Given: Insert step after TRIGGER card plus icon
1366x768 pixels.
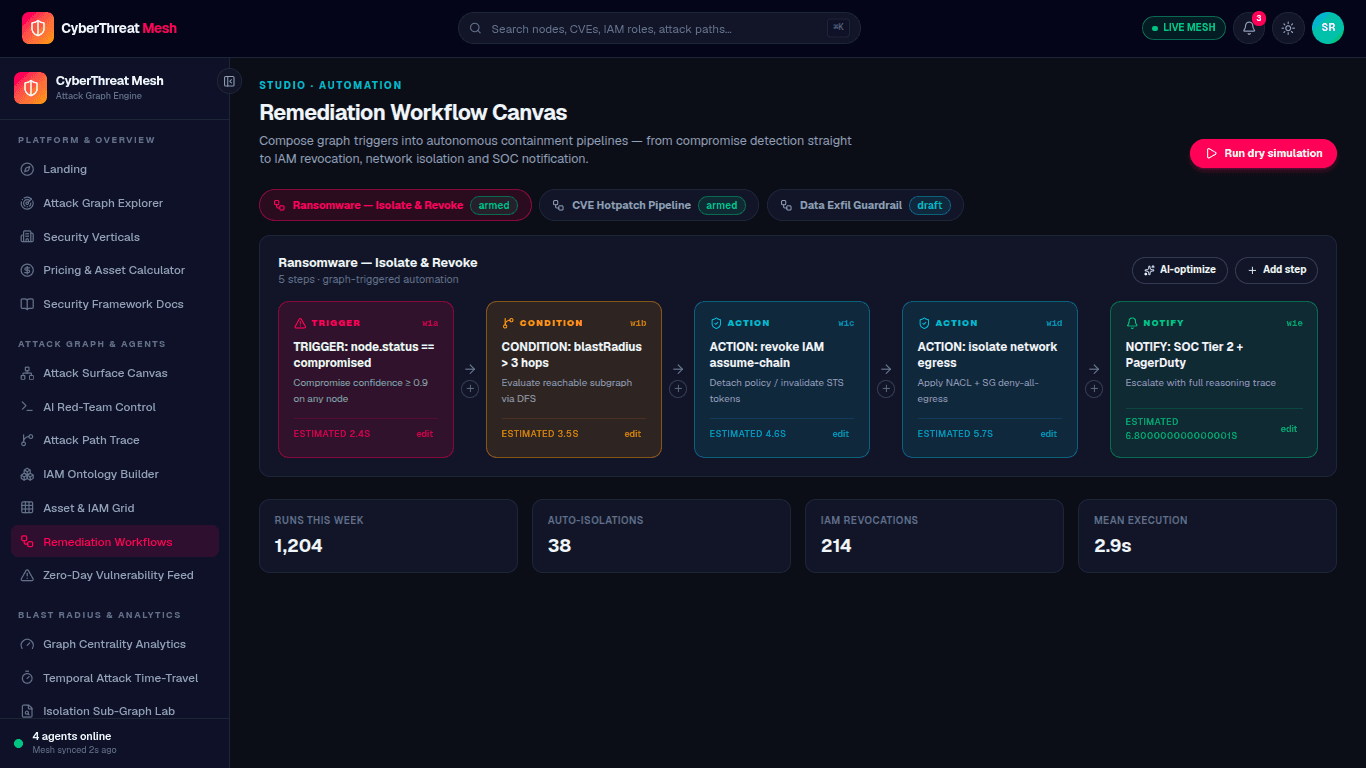Looking at the screenshot, I should pyautogui.click(x=470, y=389).
